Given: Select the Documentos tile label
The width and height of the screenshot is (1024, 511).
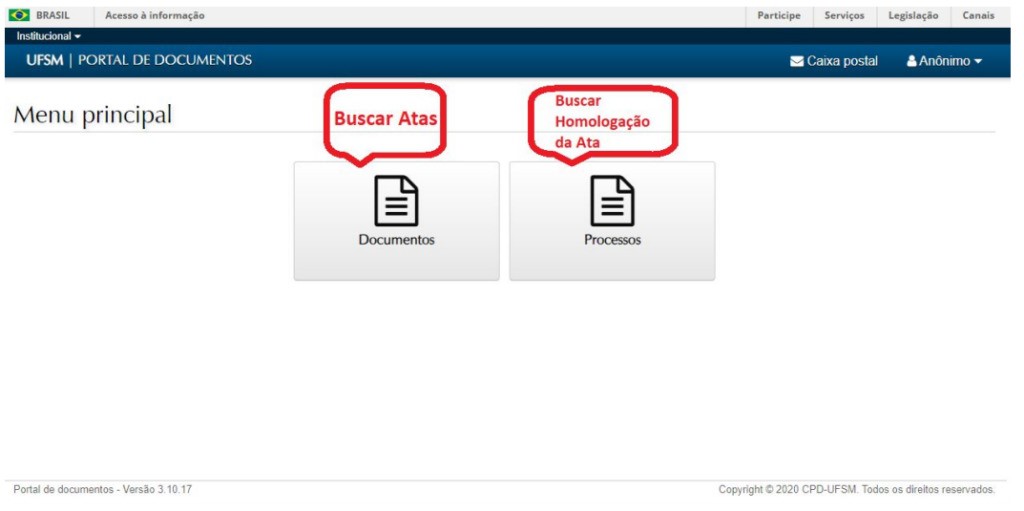Looking at the screenshot, I should coord(396,240).
